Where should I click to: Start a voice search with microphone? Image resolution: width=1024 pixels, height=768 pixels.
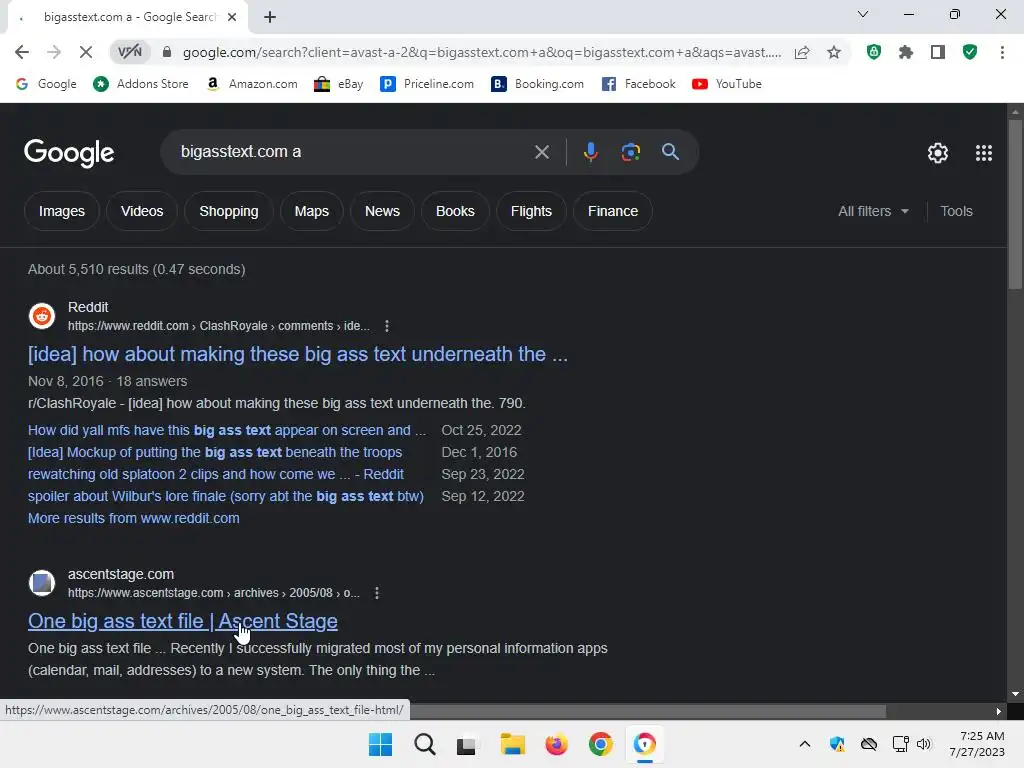590,152
